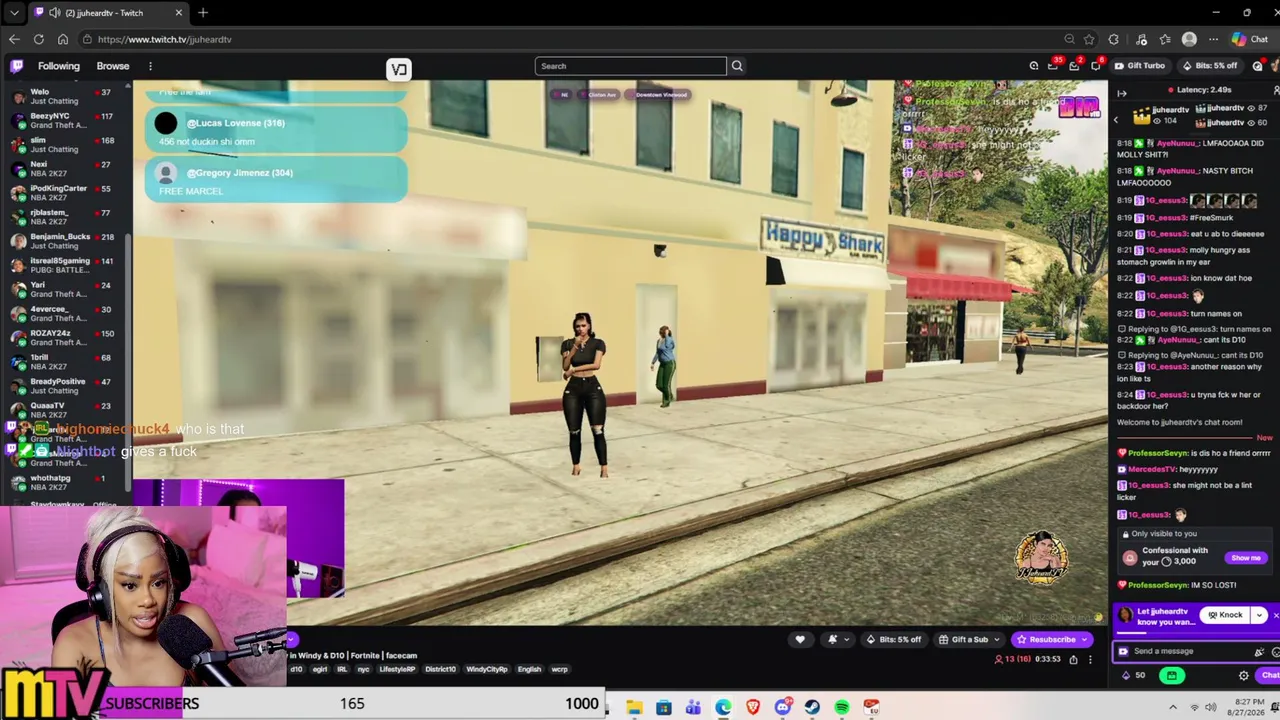Open the Twitch home logo
Viewport: 1280px width, 720px height.
click(16, 66)
